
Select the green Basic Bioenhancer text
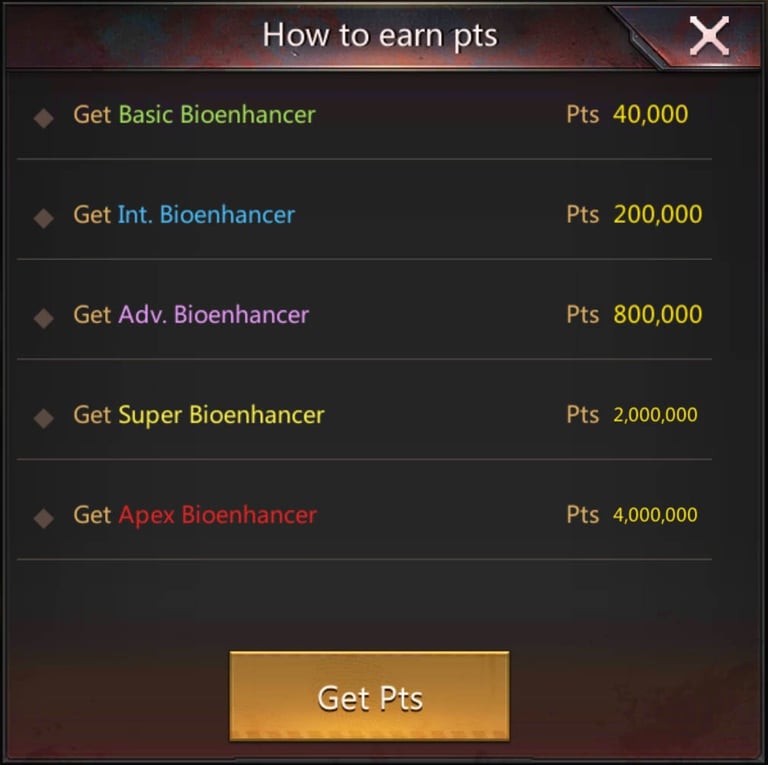click(x=217, y=115)
